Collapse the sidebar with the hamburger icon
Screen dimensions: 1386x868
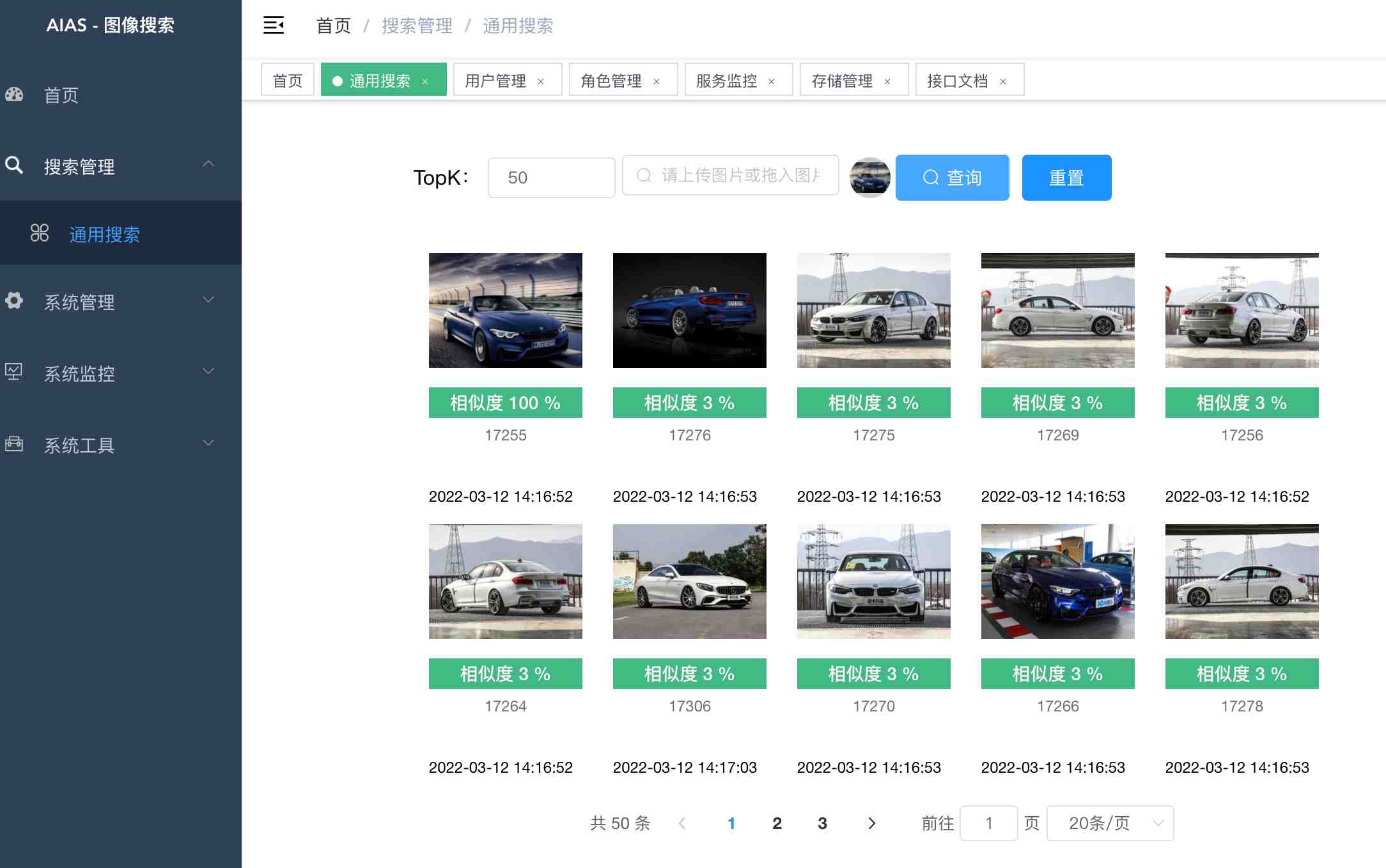(274, 26)
